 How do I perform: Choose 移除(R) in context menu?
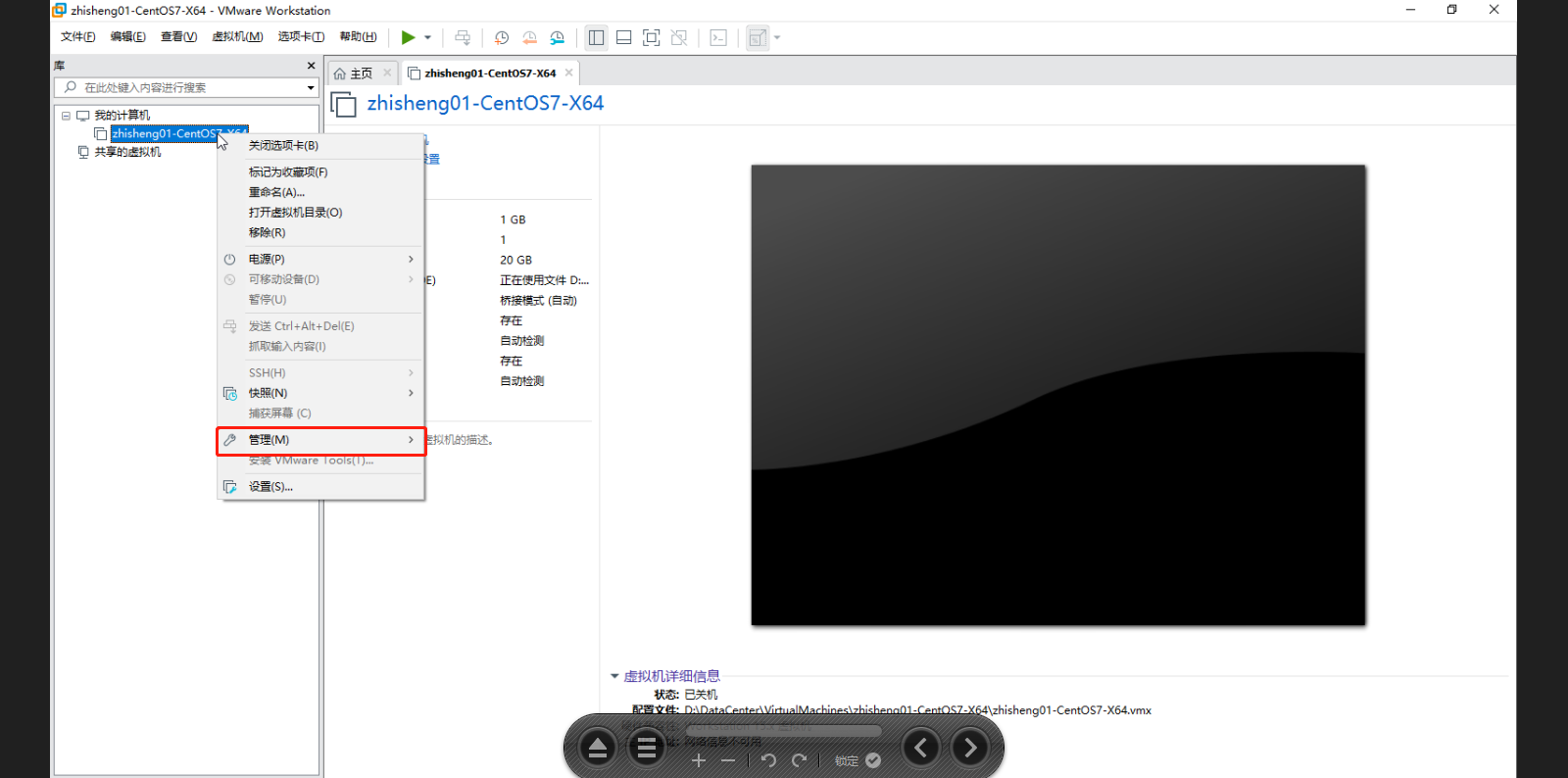coord(320,233)
